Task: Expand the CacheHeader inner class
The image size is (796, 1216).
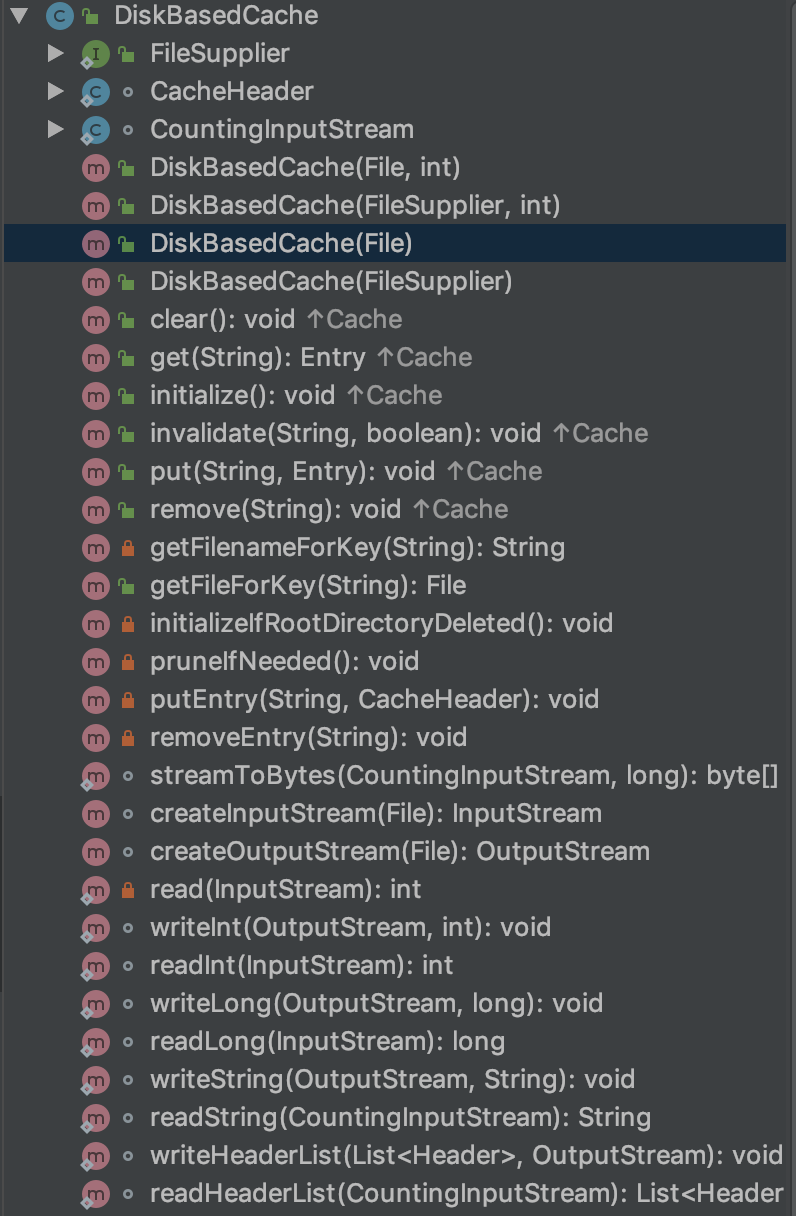Action: pos(56,92)
